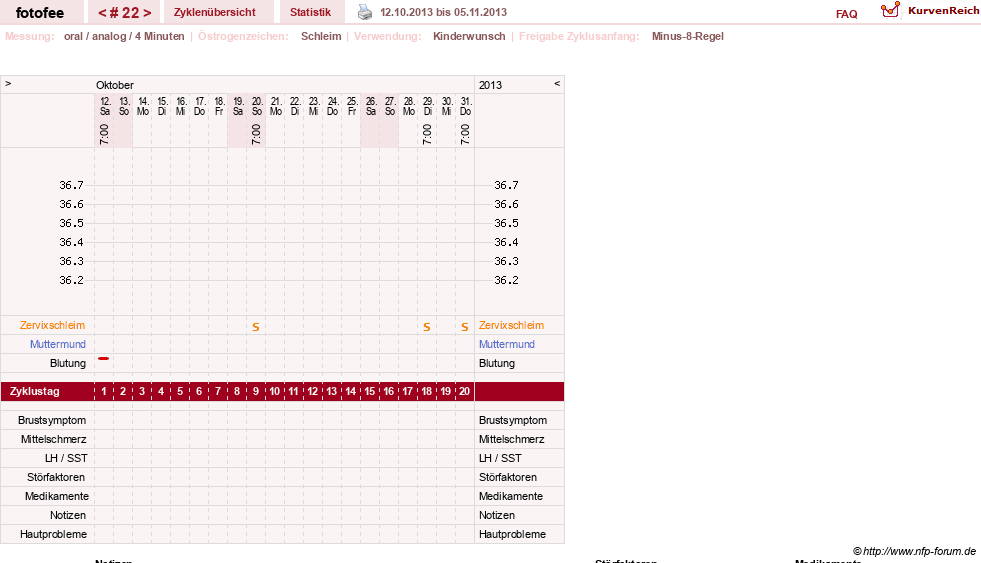Click the 25. Fr date column header
Screen dimensions: 981x563
pos(352,106)
